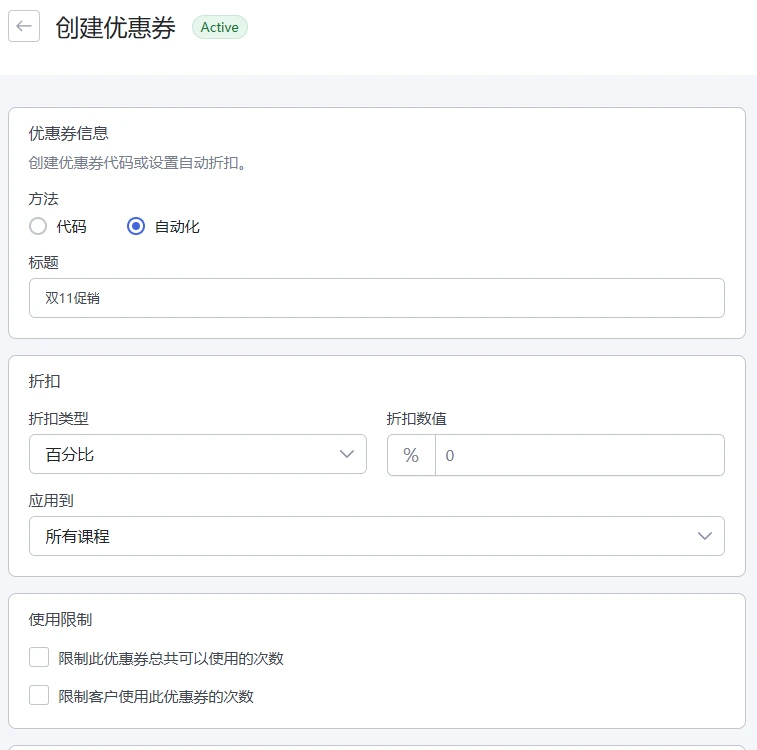
Task: Click the 优惠券信息 section heading
Action: [x=69, y=133]
